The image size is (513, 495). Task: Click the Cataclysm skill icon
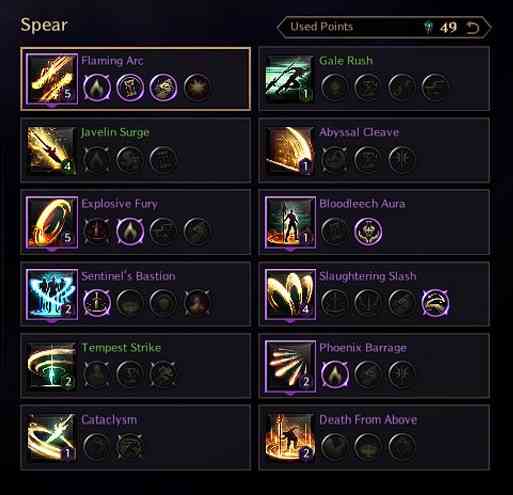pyautogui.click(x=52, y=438)
